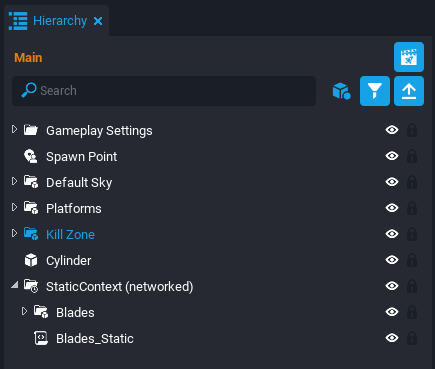
Task: Lock the Platforms folder
Action: point(412,208)
